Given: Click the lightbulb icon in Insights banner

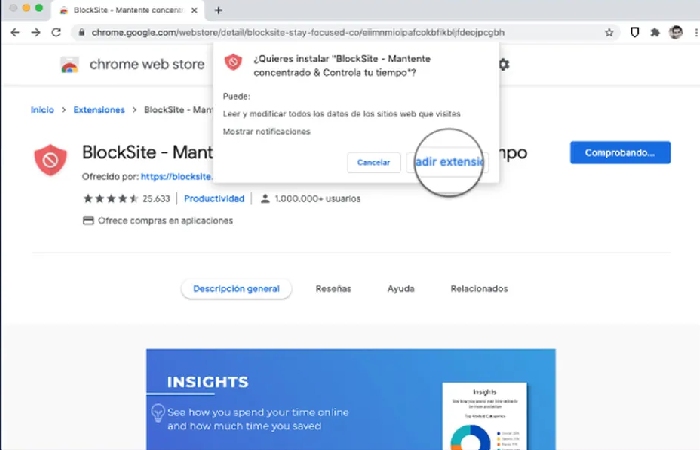Looking at the screenshot, I should (x=158, y=413).
